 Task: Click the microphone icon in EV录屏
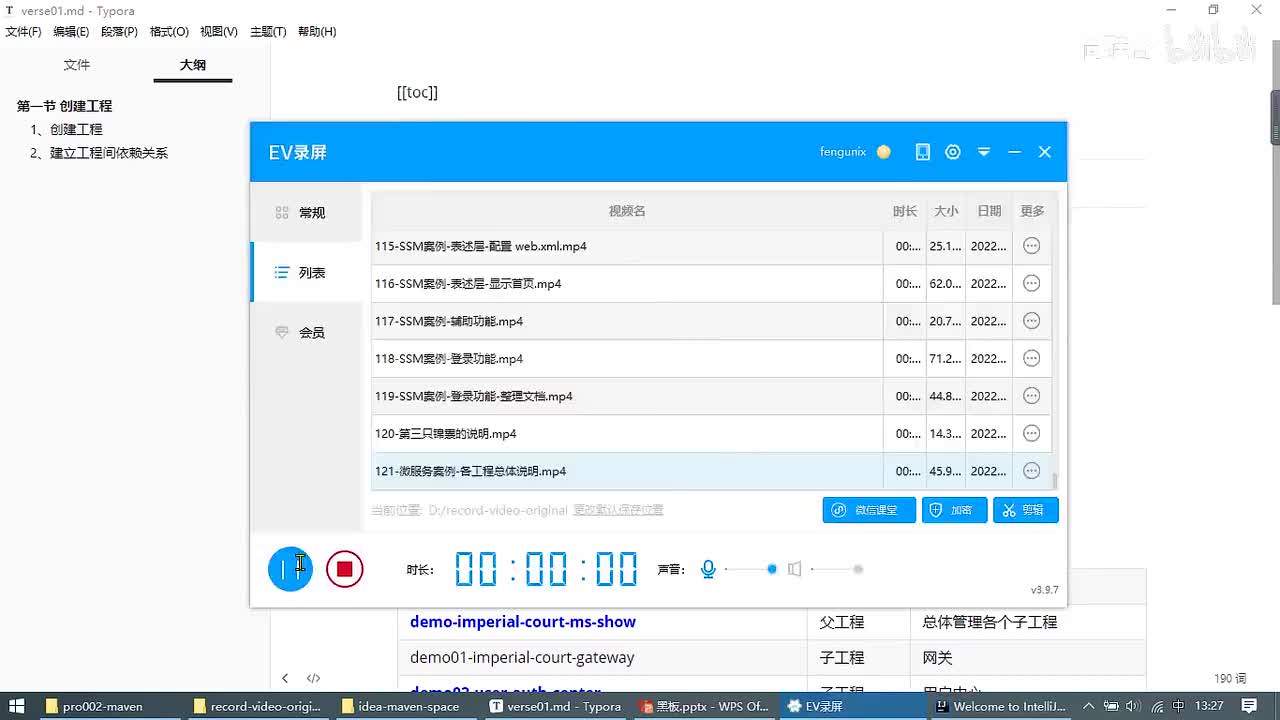click(x=708, y=569)
